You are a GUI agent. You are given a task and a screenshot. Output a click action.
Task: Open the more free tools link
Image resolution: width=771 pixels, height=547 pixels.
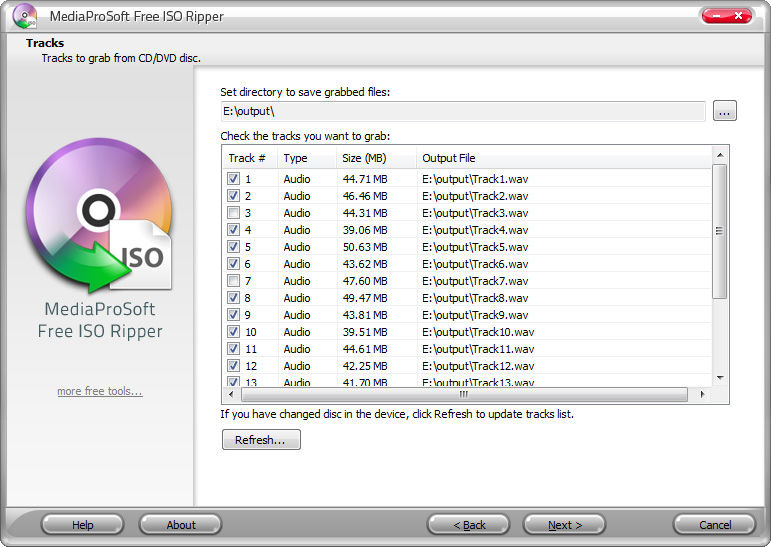[x=100, y=391]
